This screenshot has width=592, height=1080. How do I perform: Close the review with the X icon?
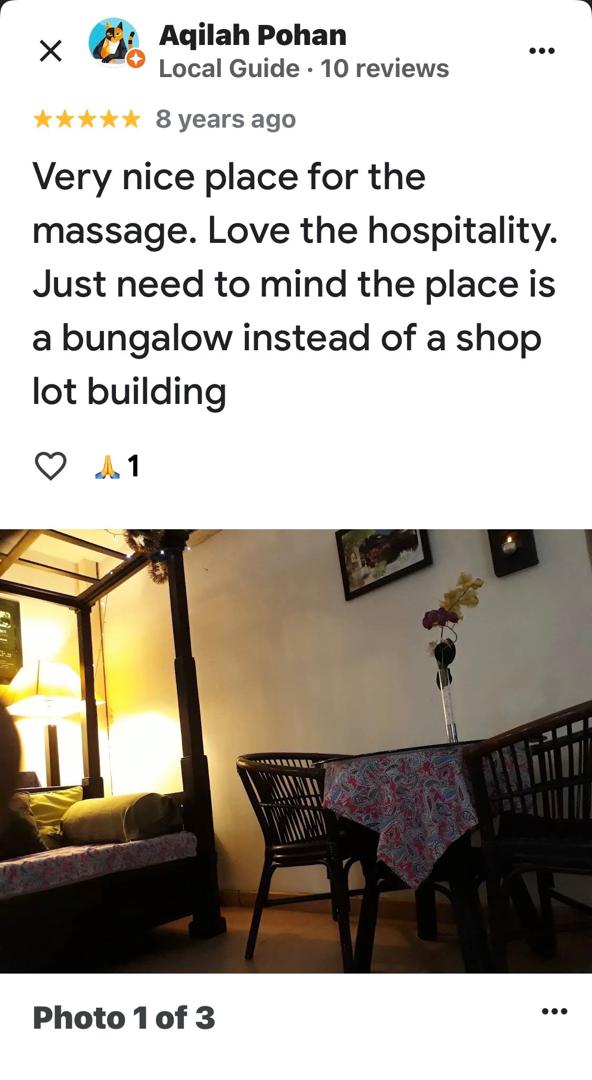pos(50,51)
